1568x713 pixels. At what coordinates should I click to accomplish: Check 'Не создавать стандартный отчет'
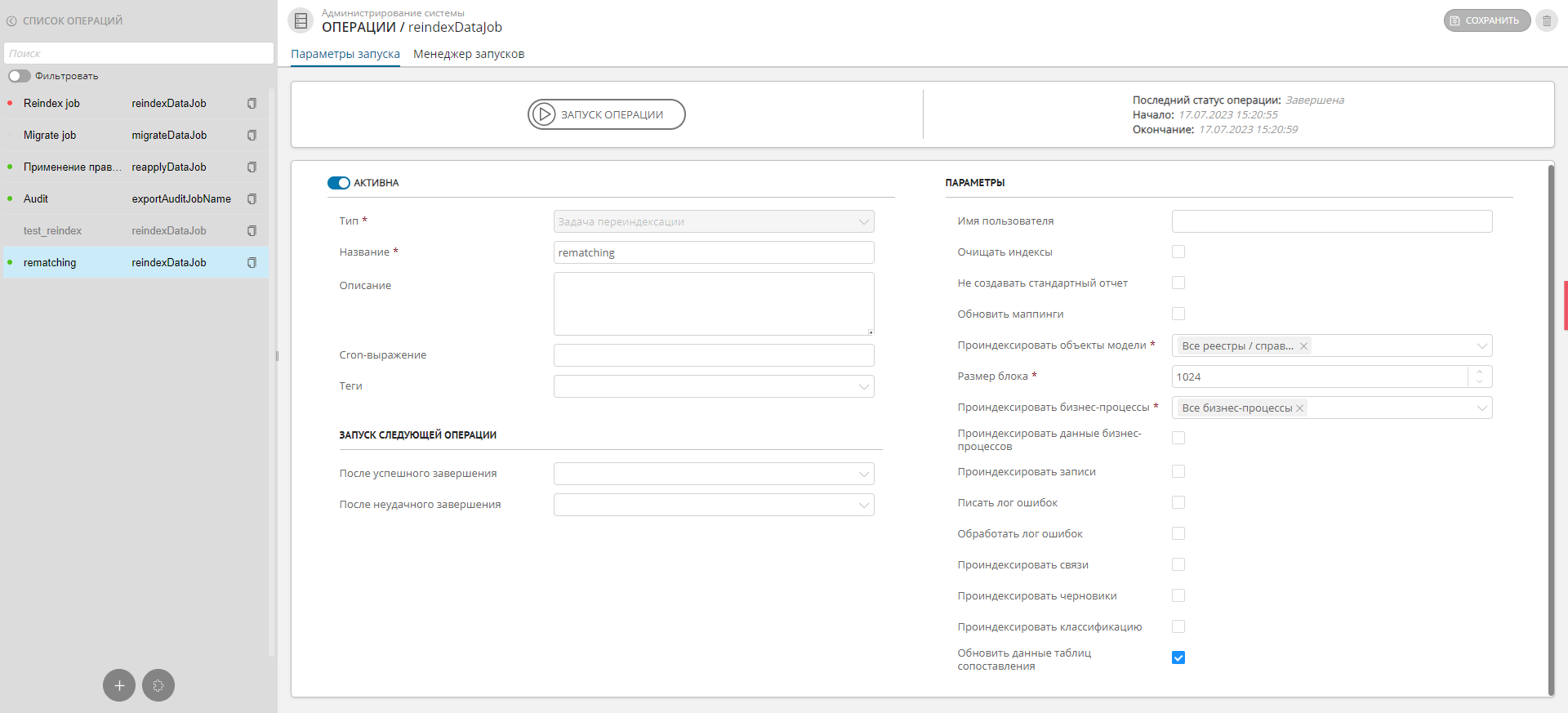coord(1178,283)
